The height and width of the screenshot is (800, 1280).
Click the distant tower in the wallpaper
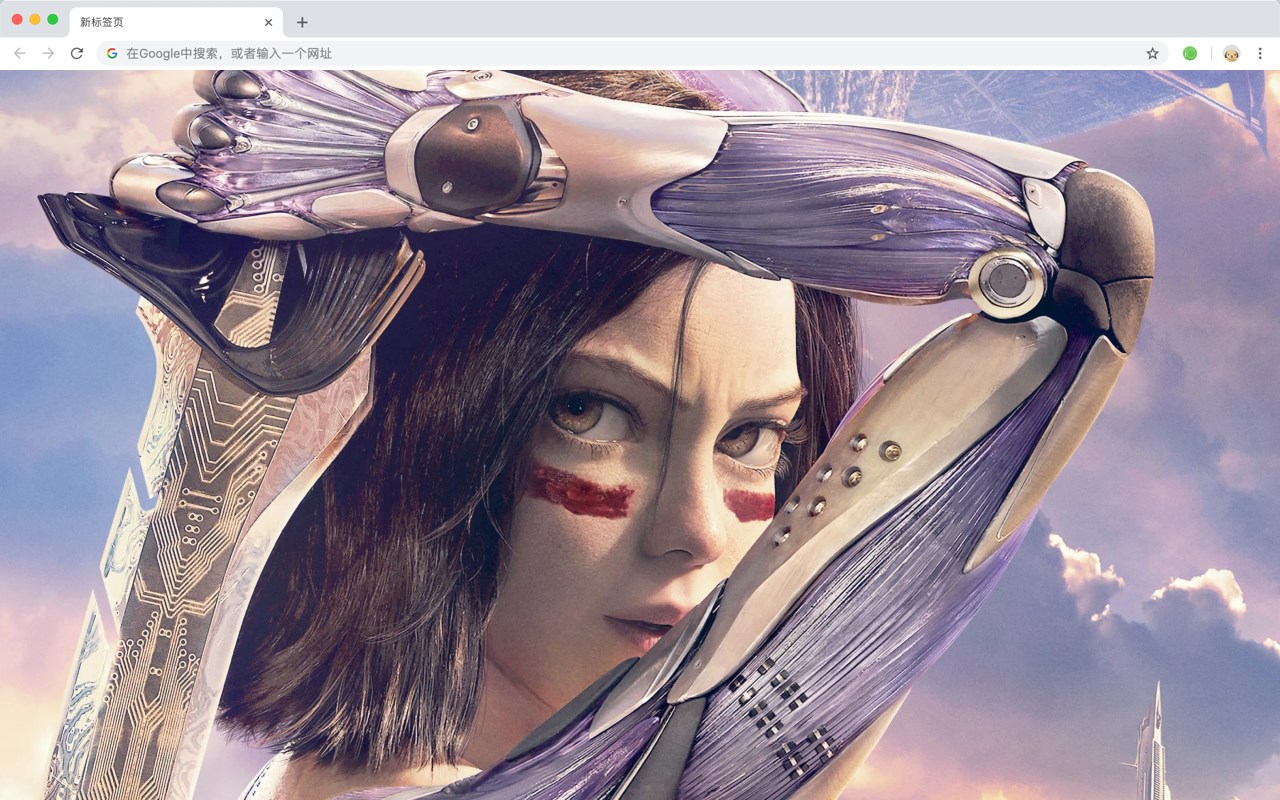tap(1153, 745)
